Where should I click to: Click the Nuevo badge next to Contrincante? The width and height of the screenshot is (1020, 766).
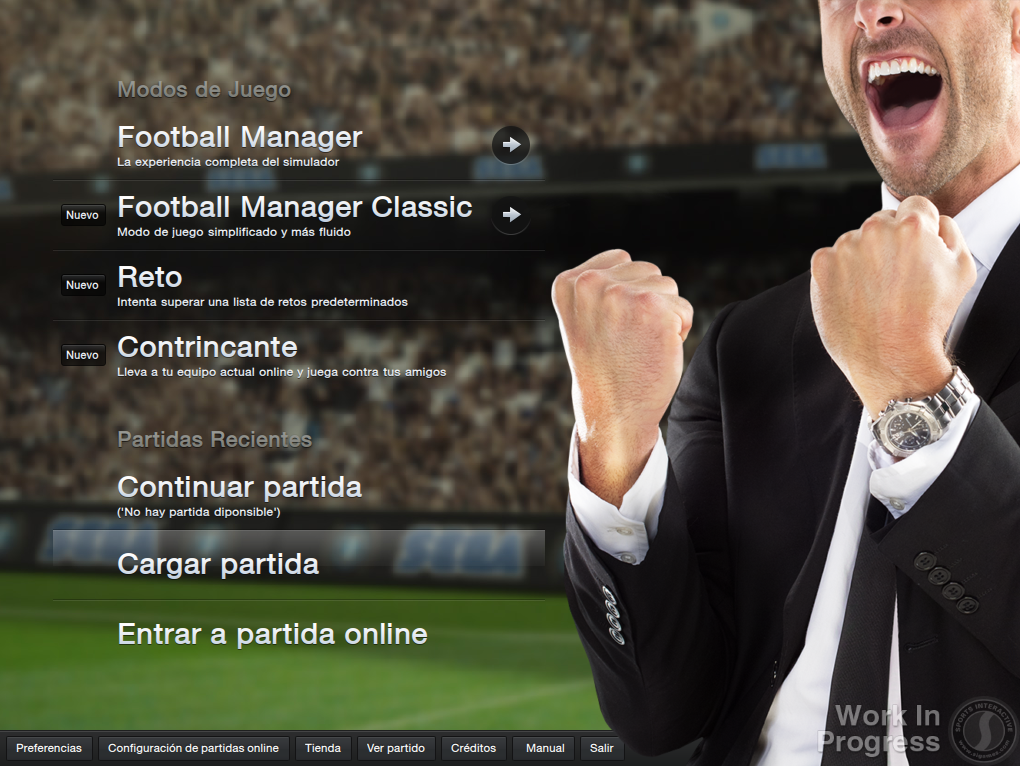tap(83, 355)
